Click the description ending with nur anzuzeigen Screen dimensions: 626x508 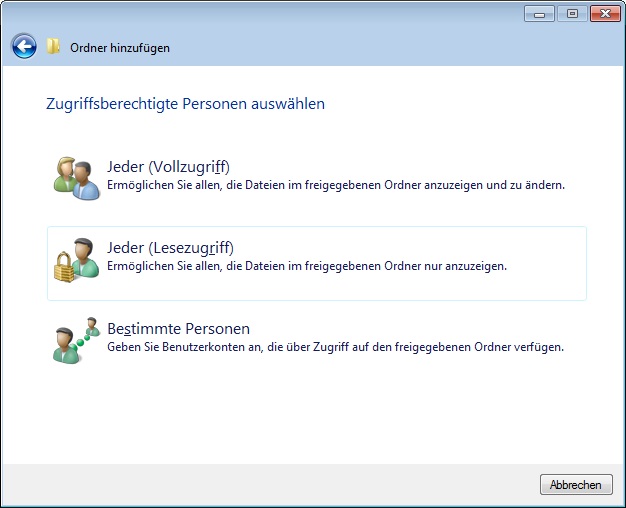pos(306,266)
